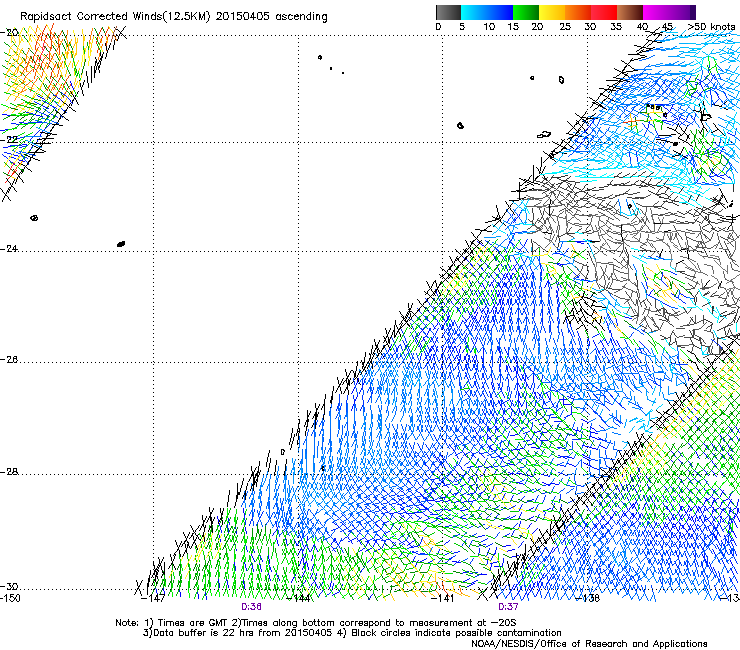Click the -28 latitude axis label
This screenshot has width=740, height=650.
point(9,472)
